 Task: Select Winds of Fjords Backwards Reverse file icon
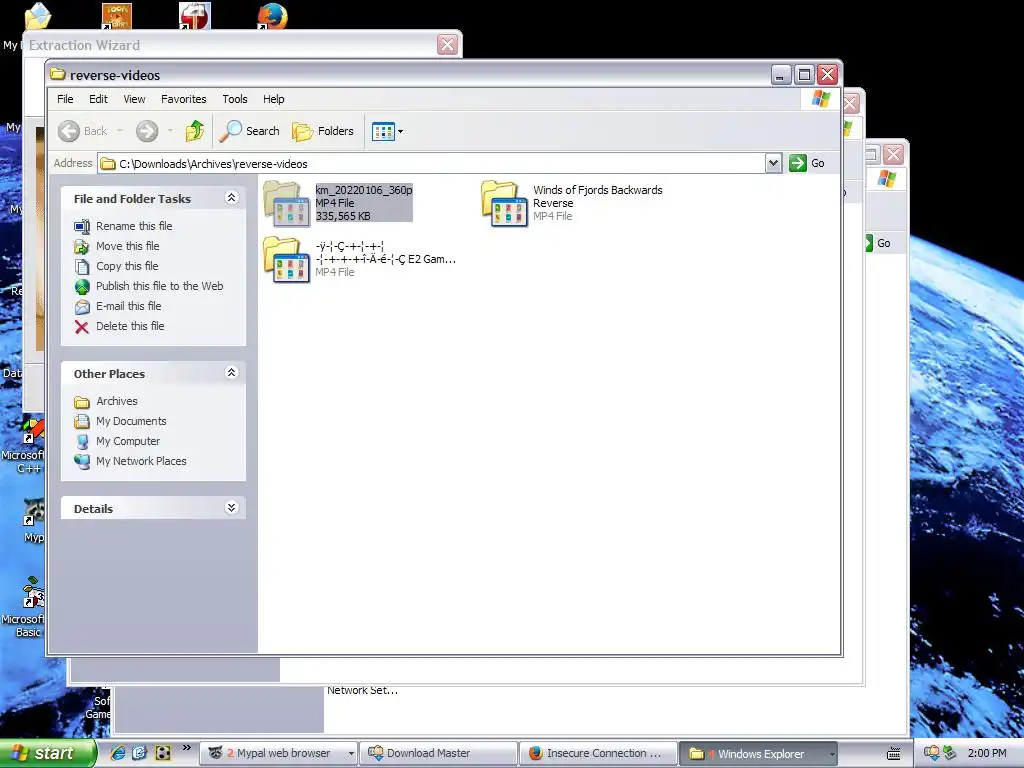[x=504, y=204]
